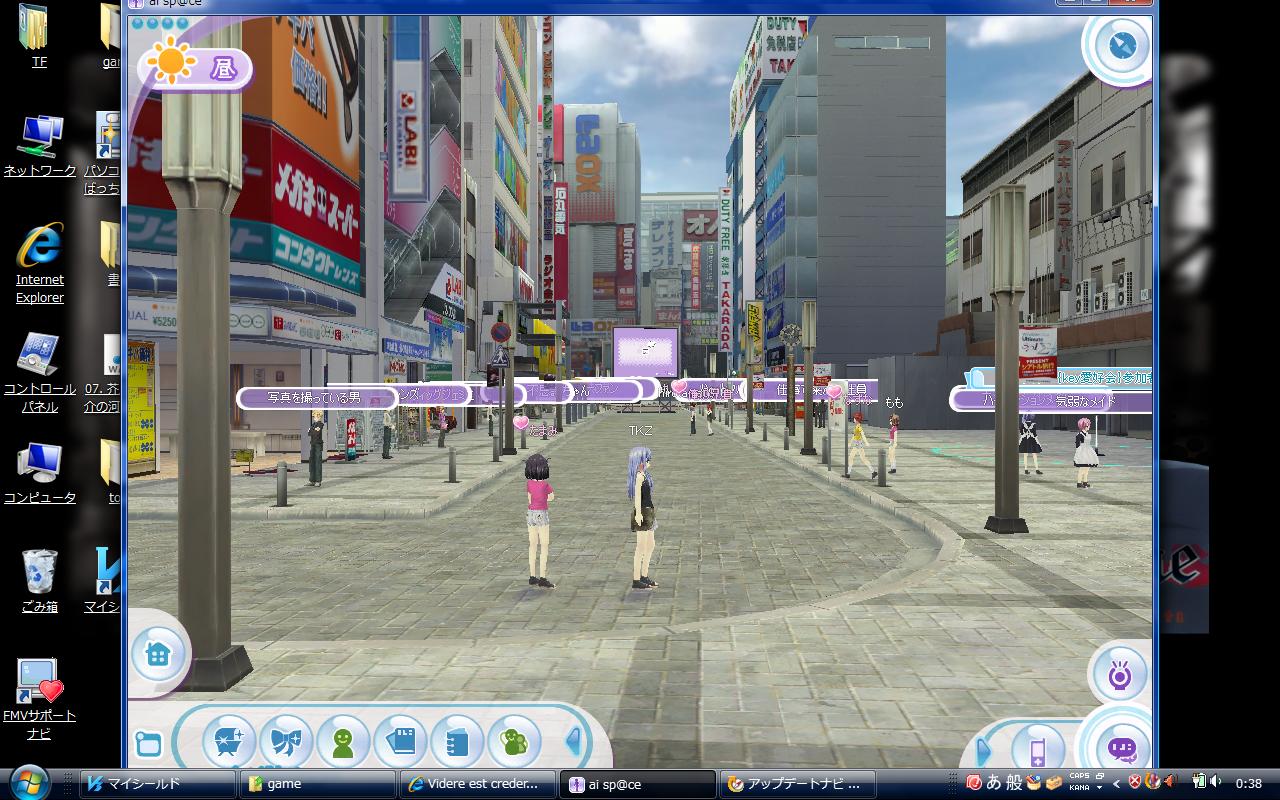Expand the right menu with the blue arrow
Viewport: 1280px width, 800px height.
pyautogui.click(x=984, y=750)
